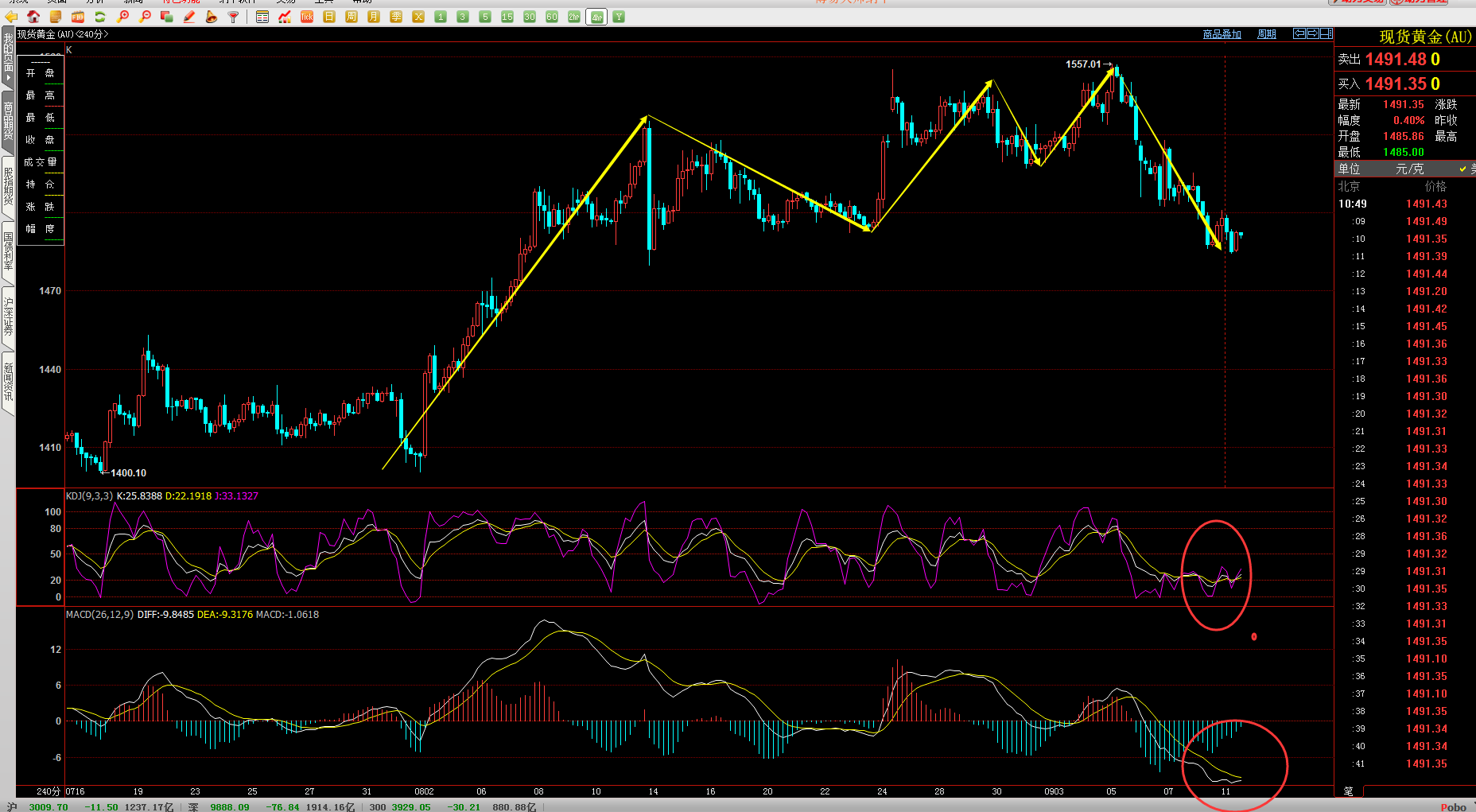Select the 笔 tab at the bottom right
Screen dimensions: 1476x812
pos(1348,791)
